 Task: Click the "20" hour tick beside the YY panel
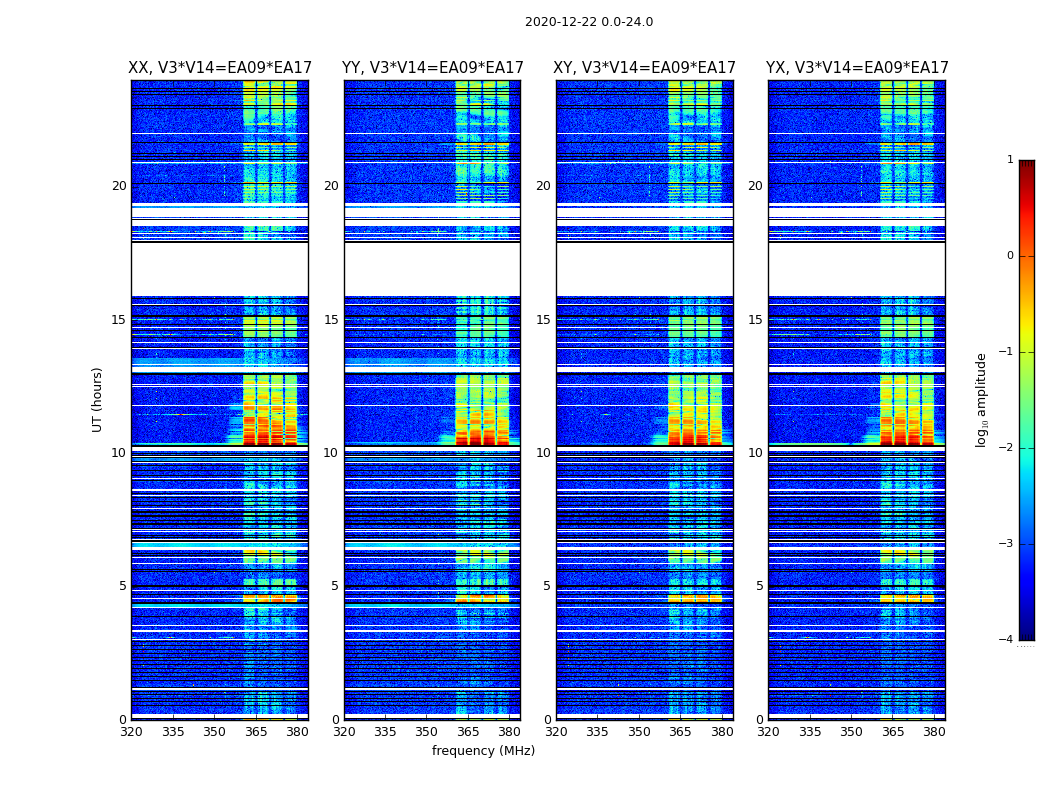pyautogui.click(x=331, y=186)
